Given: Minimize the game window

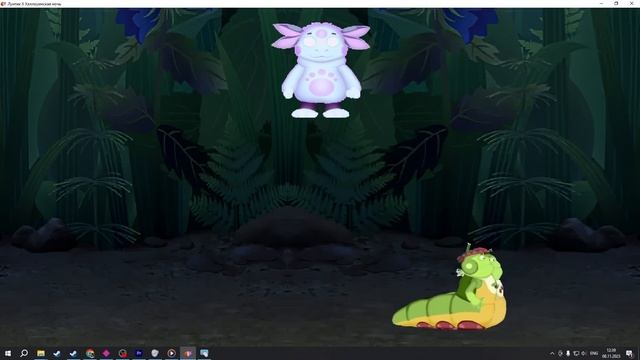Looking at the screenshot, I should click(602, 4).
